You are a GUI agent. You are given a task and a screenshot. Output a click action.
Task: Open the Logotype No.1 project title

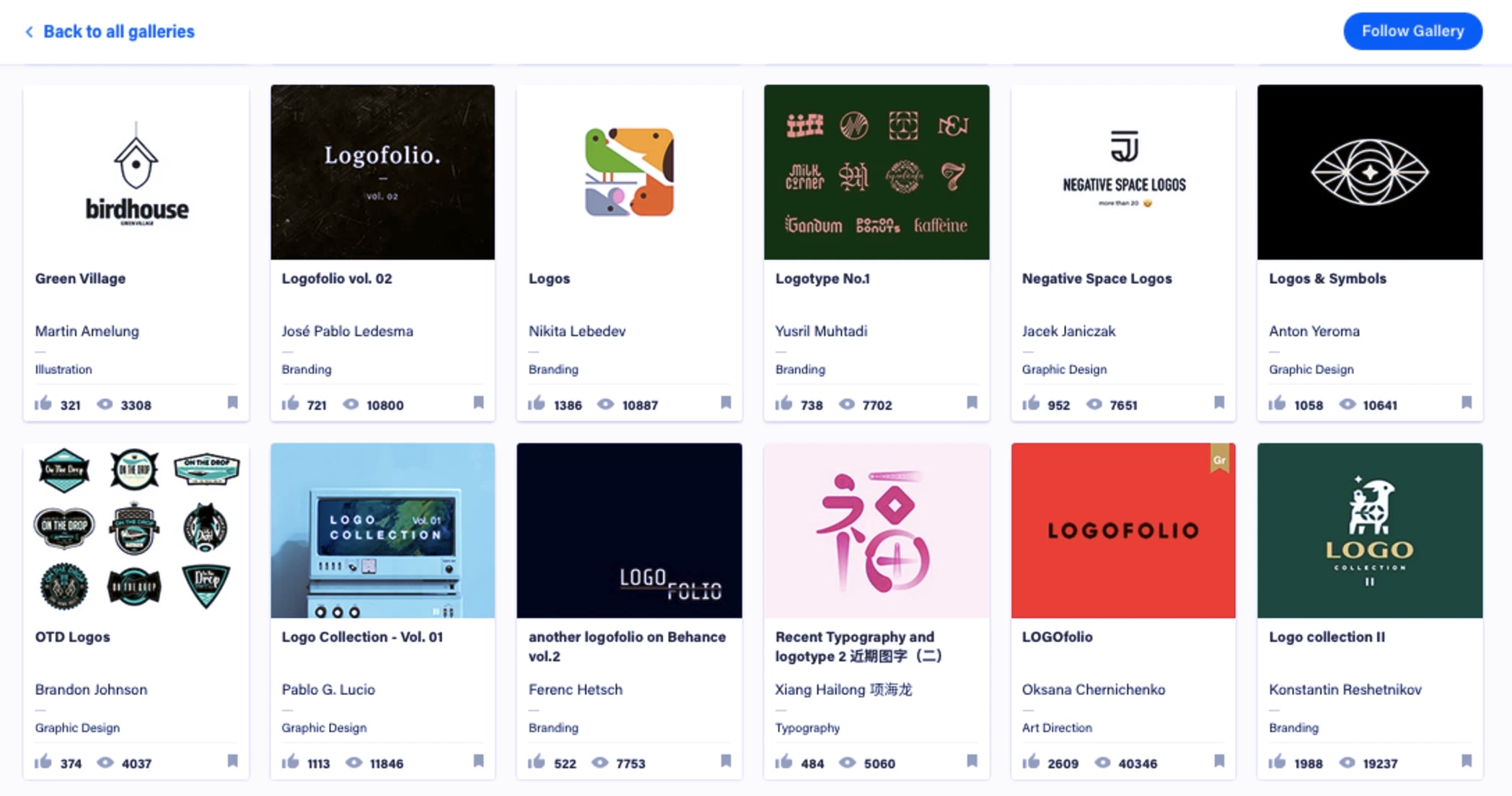pos(822,278)
